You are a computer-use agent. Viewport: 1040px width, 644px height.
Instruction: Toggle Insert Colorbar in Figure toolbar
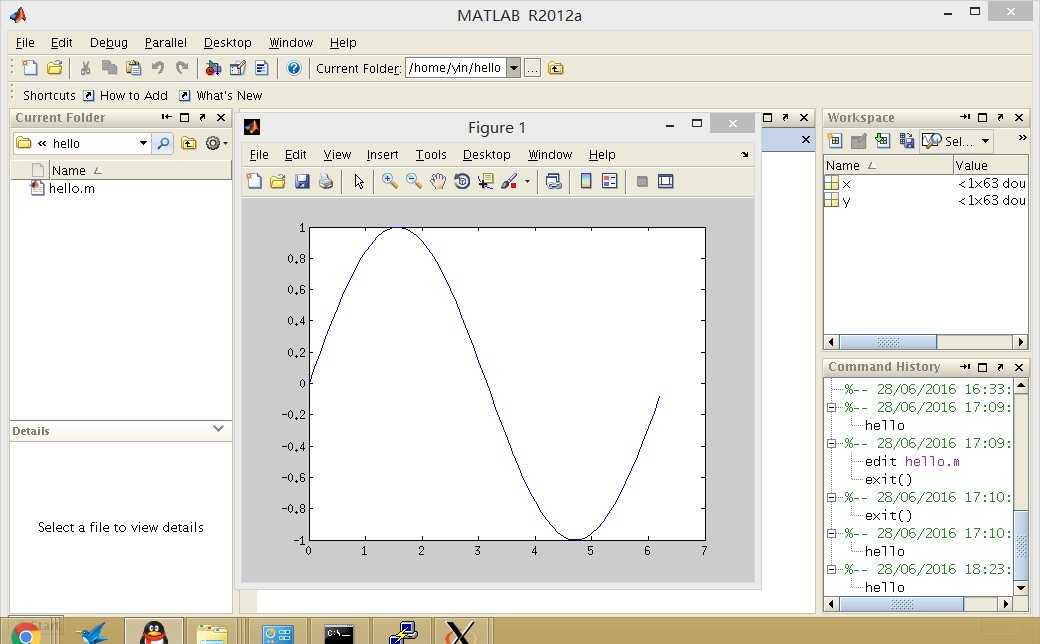click(x=586, y=181)
